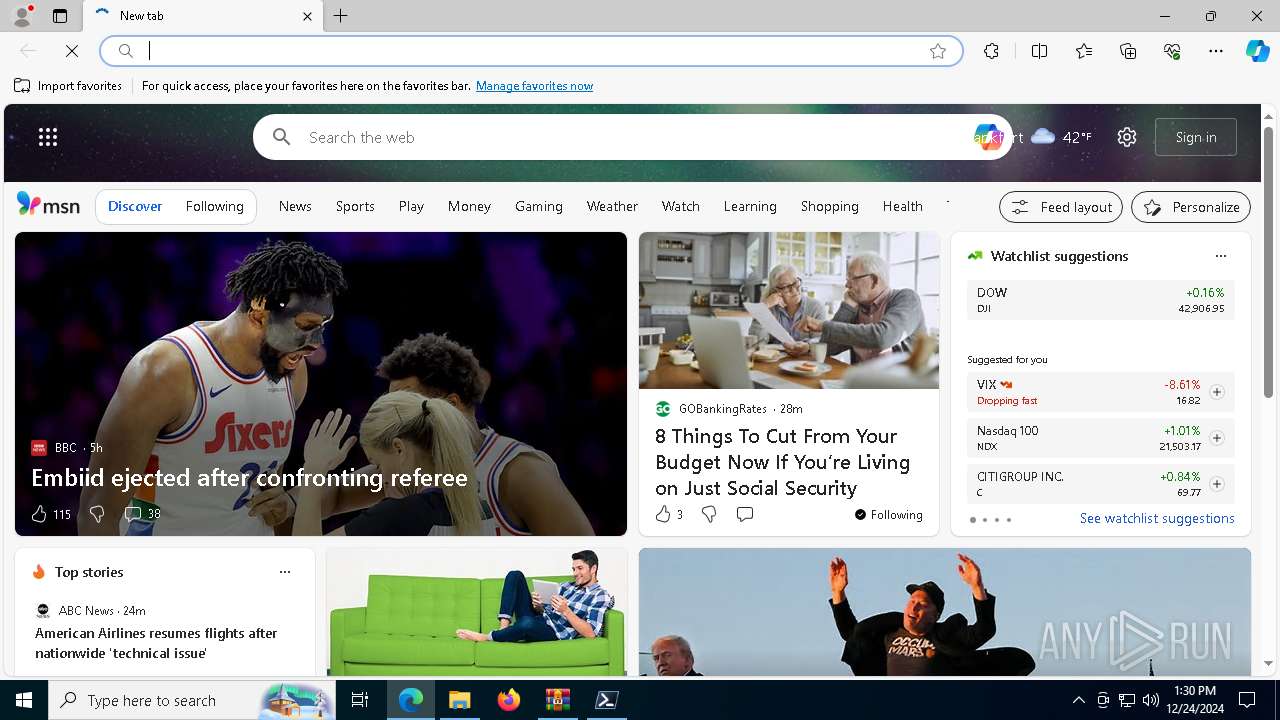Click the Personalize button
The width and height of the screenshot is (1280, 720).
pos(1191,207)
